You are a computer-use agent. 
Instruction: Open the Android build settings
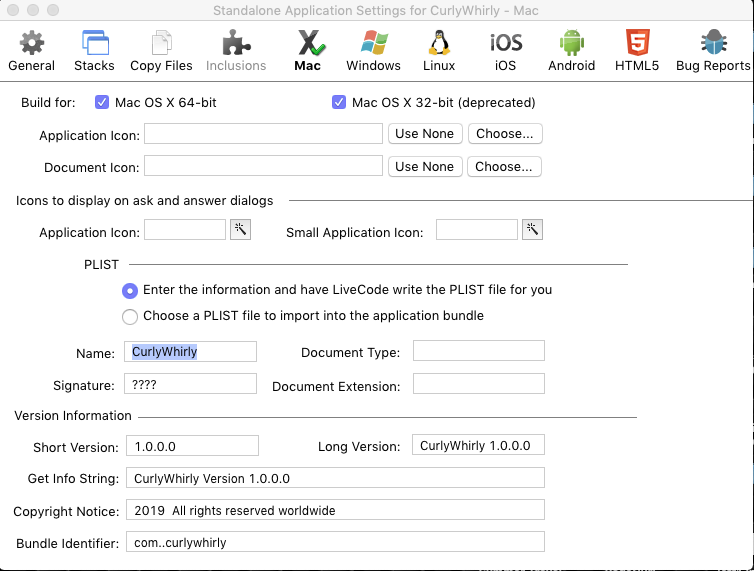click(x=571, y=50)
